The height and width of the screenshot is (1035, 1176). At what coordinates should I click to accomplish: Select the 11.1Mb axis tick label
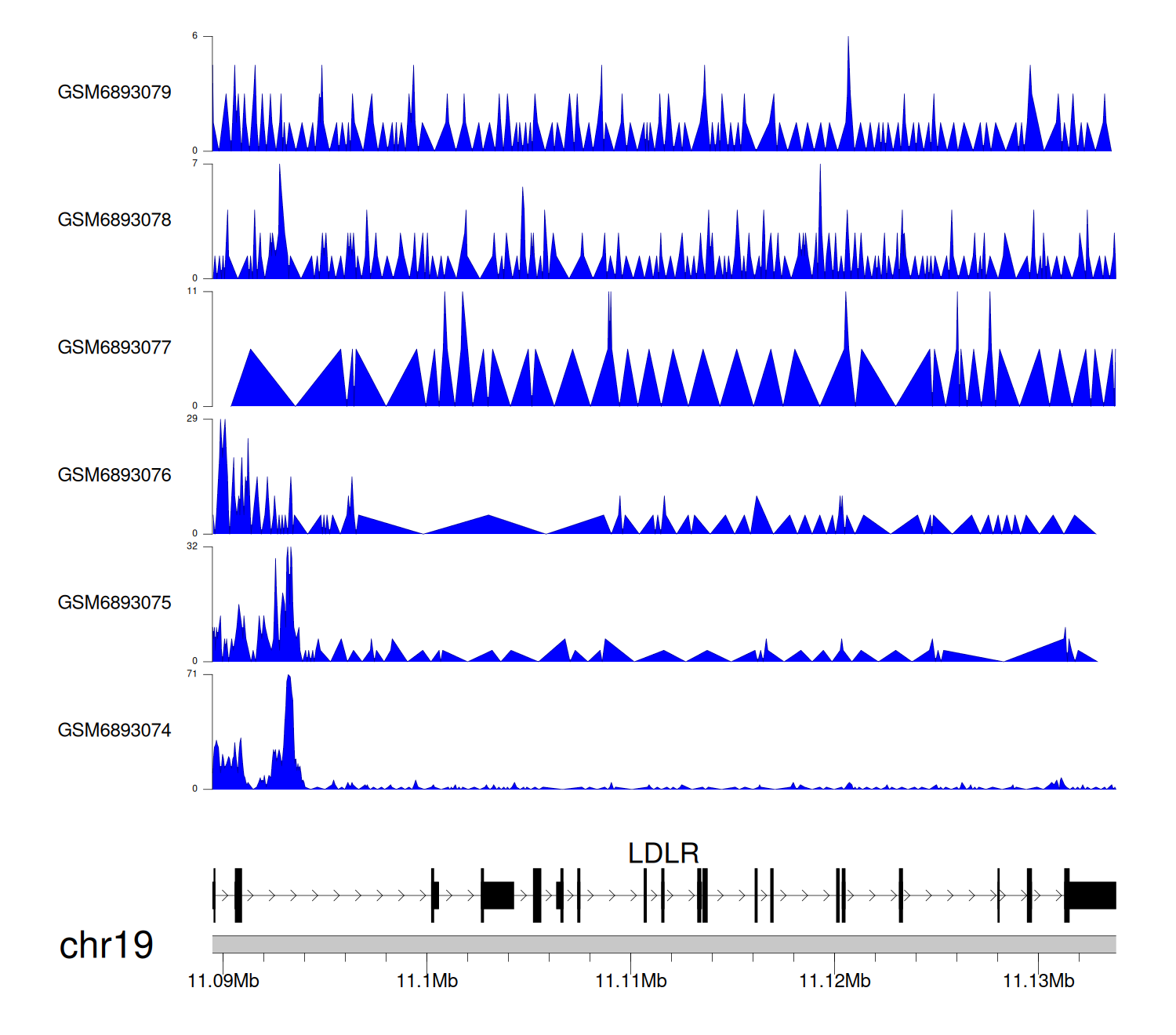point(427,981)
